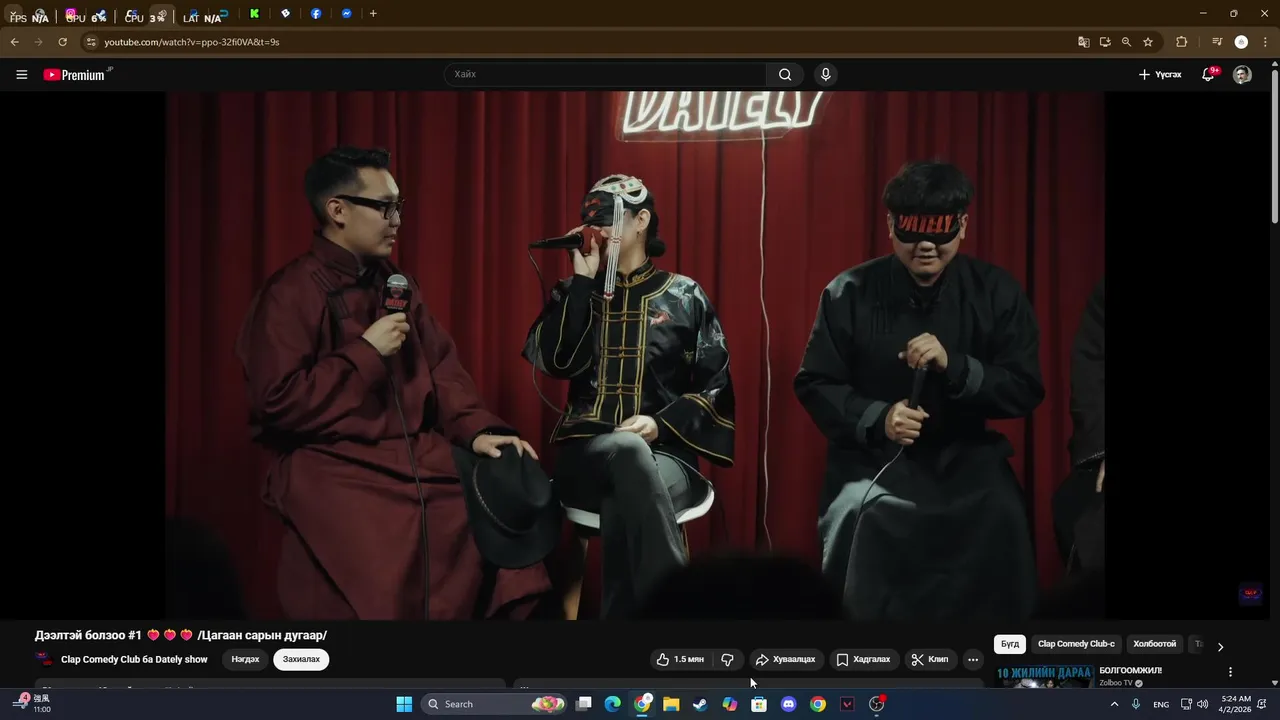Go back in browser history

pos(14,42)
